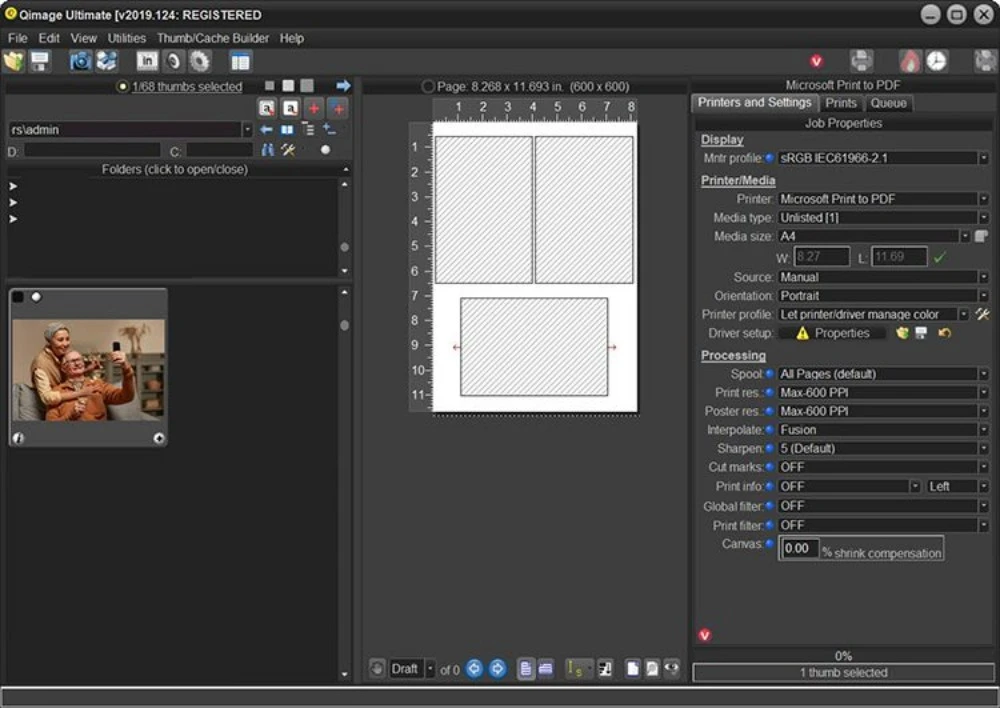Click the binoculars search icon
The width and height of the screenshot is (1000, 708).
click(x=267, y=150)
